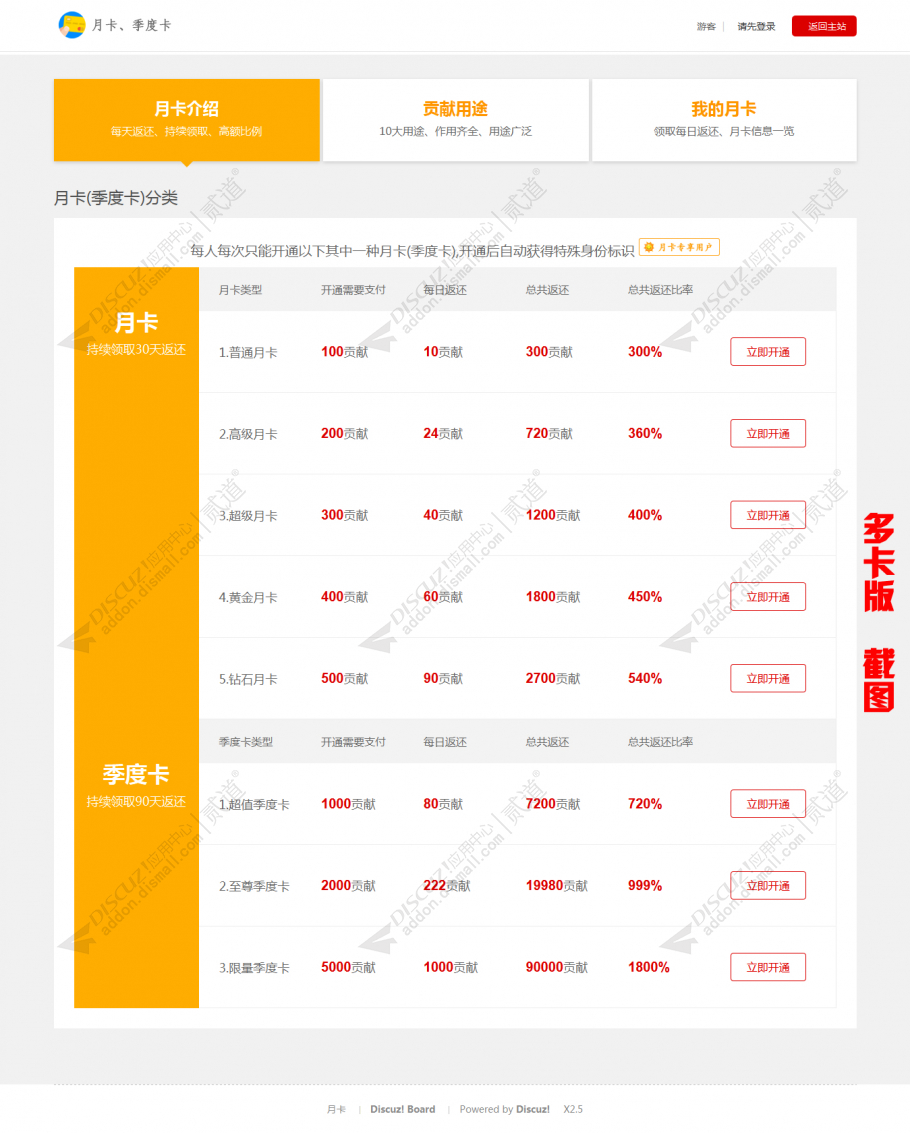Activate 立即开通 for 普通月卡
The height and width of the screenshot is (1133, 910).
(x=768, y=352)
